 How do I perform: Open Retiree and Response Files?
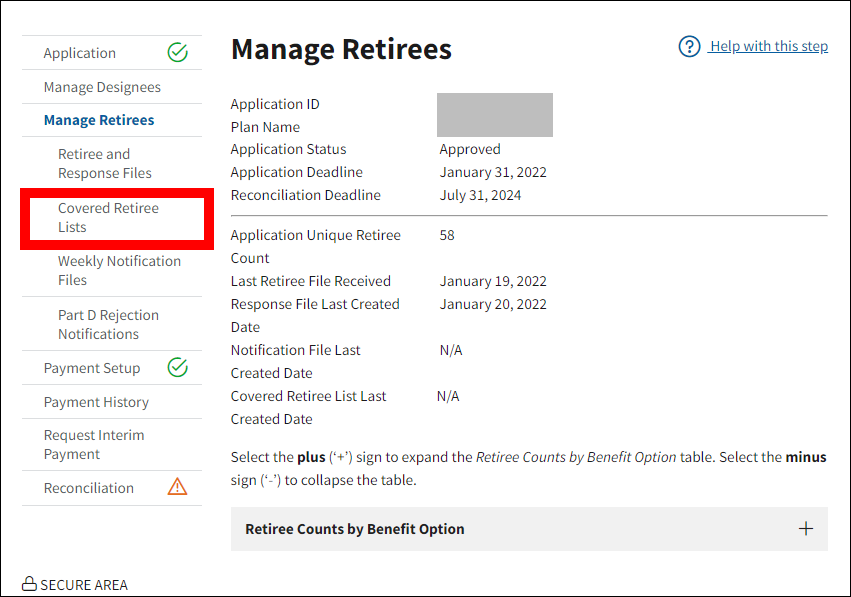104,163
